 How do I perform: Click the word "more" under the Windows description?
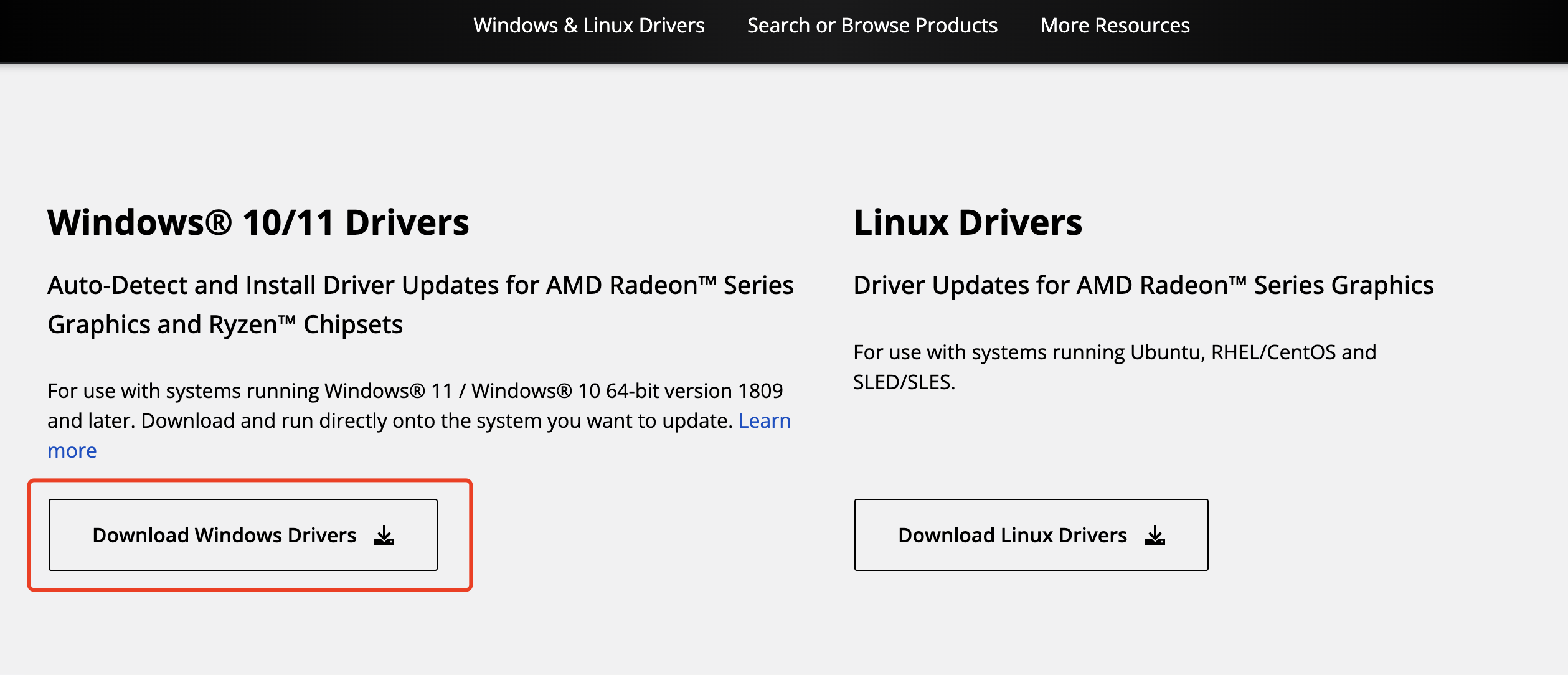72,451
